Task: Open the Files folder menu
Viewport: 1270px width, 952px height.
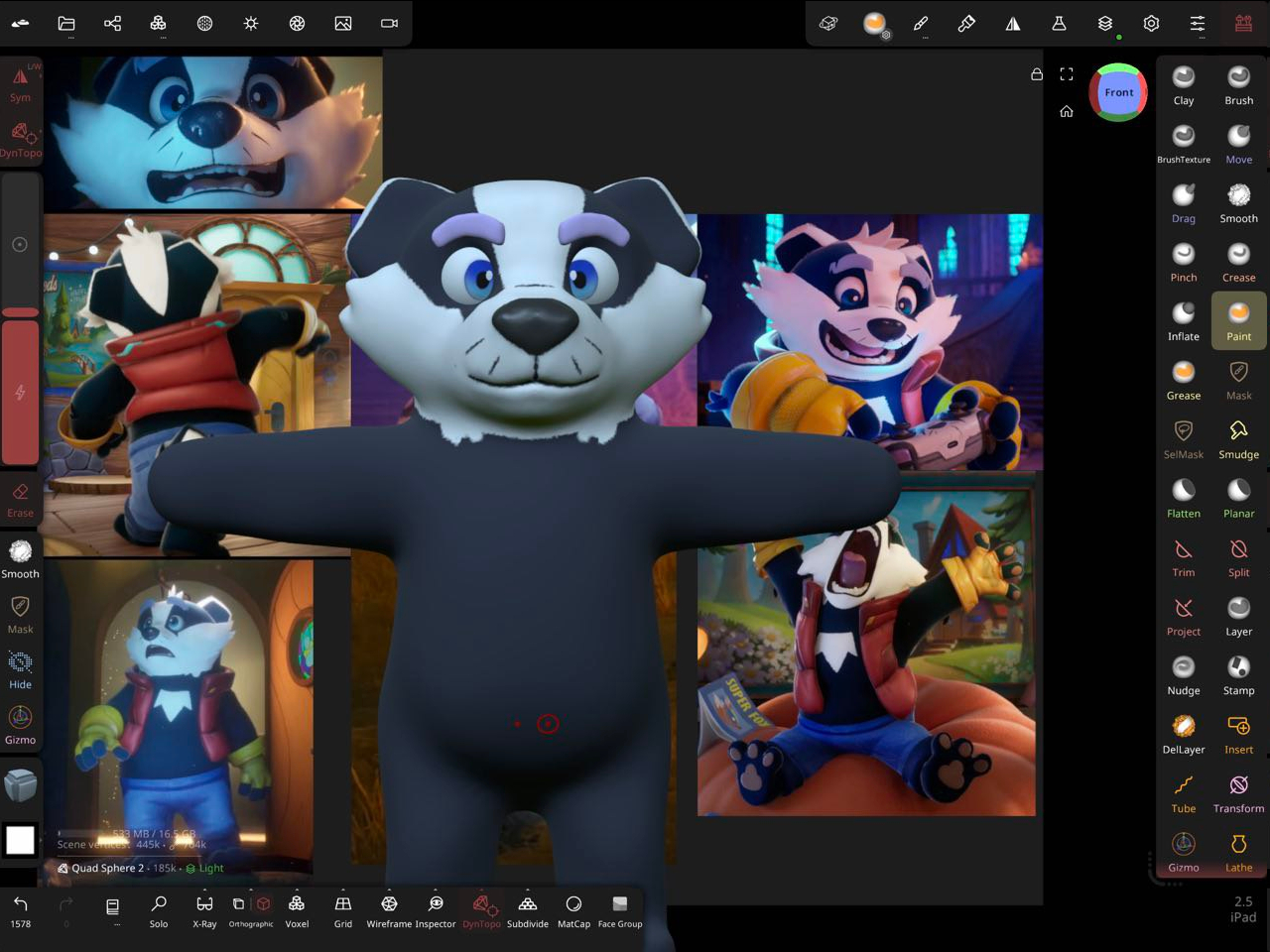Action: [x=66, y=24]
